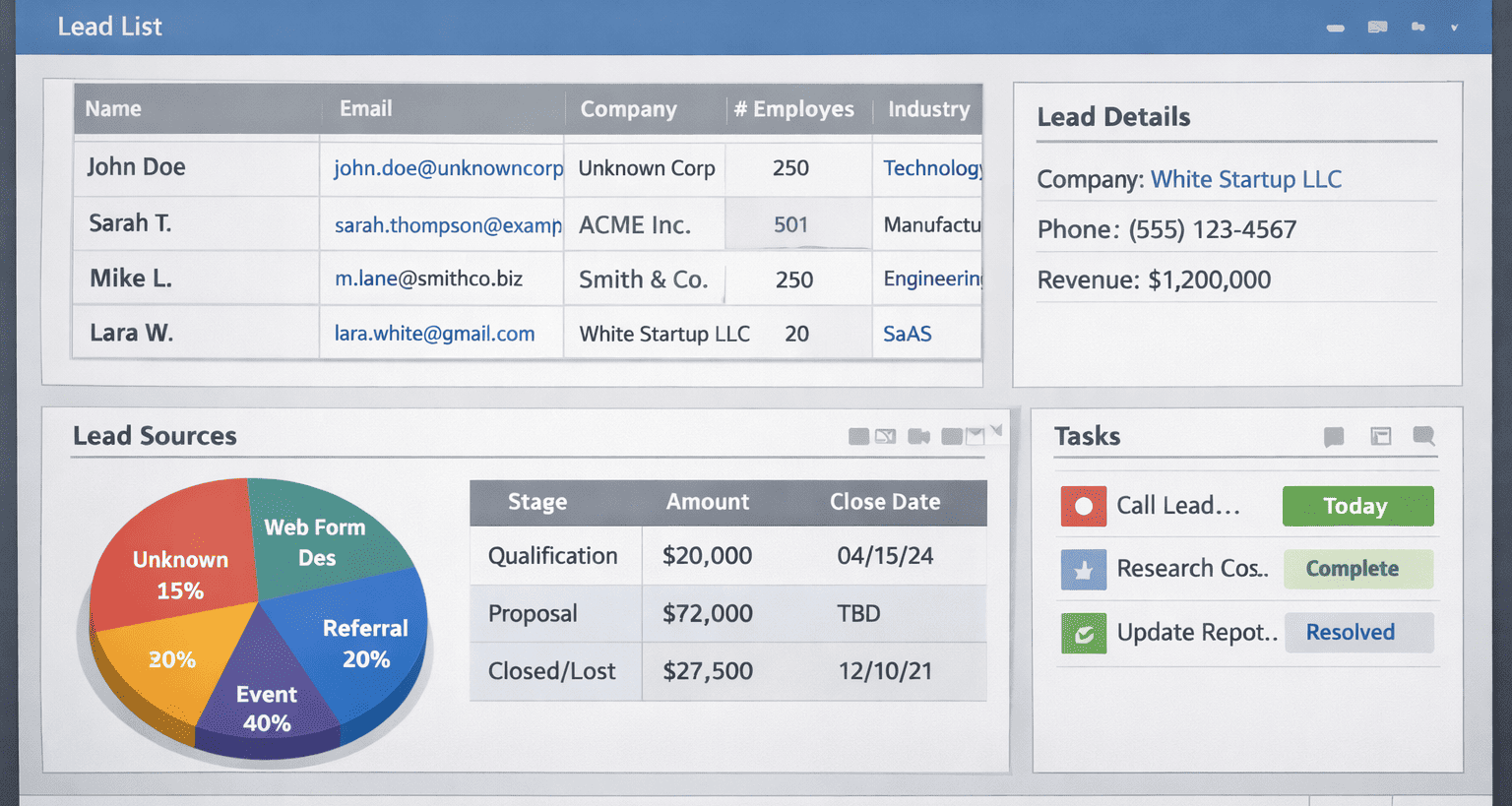Sort by the Industry column header
This screenshot has height=806, width=1512.
pyautogui.click(x=928, y=109)
